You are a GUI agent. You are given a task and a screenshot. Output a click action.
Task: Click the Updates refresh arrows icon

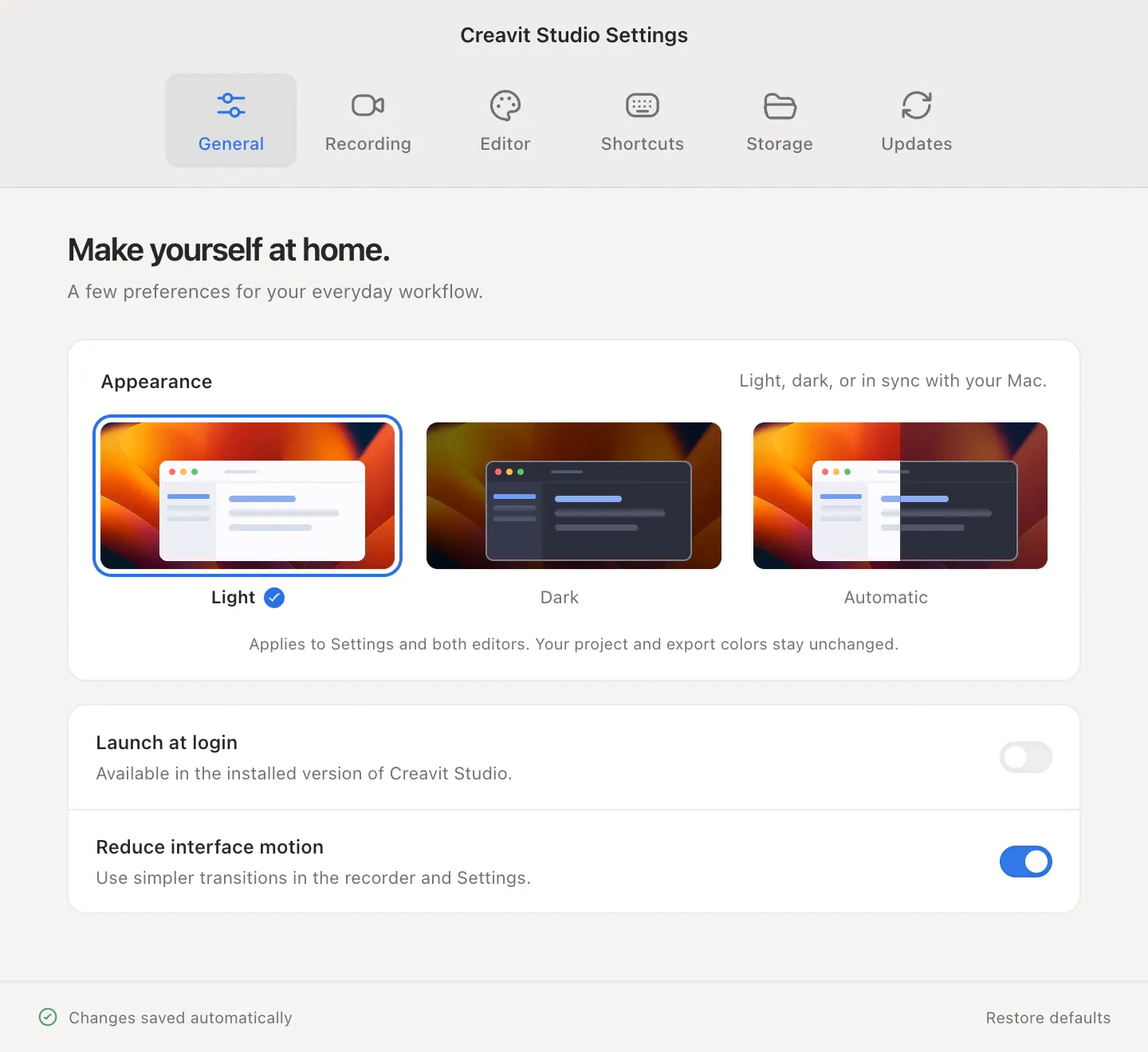pos(917,105)
